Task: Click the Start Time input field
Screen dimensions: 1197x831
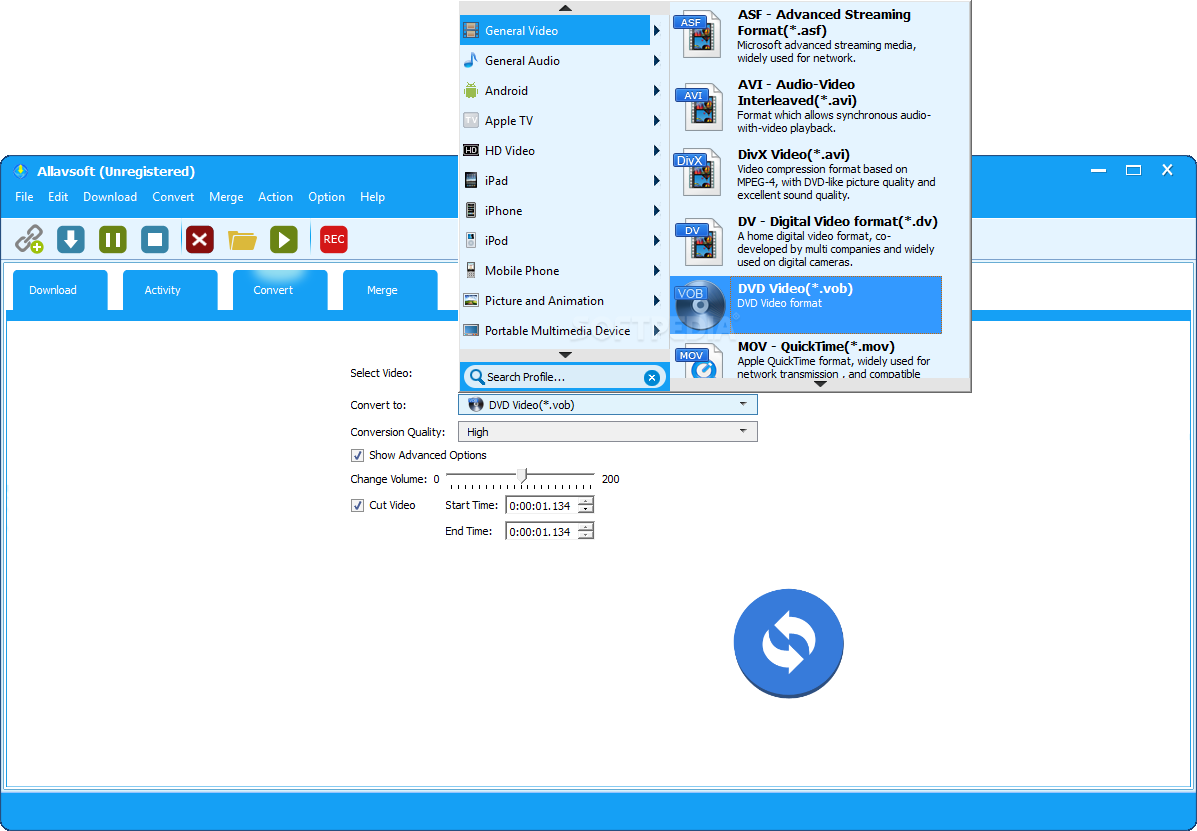Action: point(541,505)
